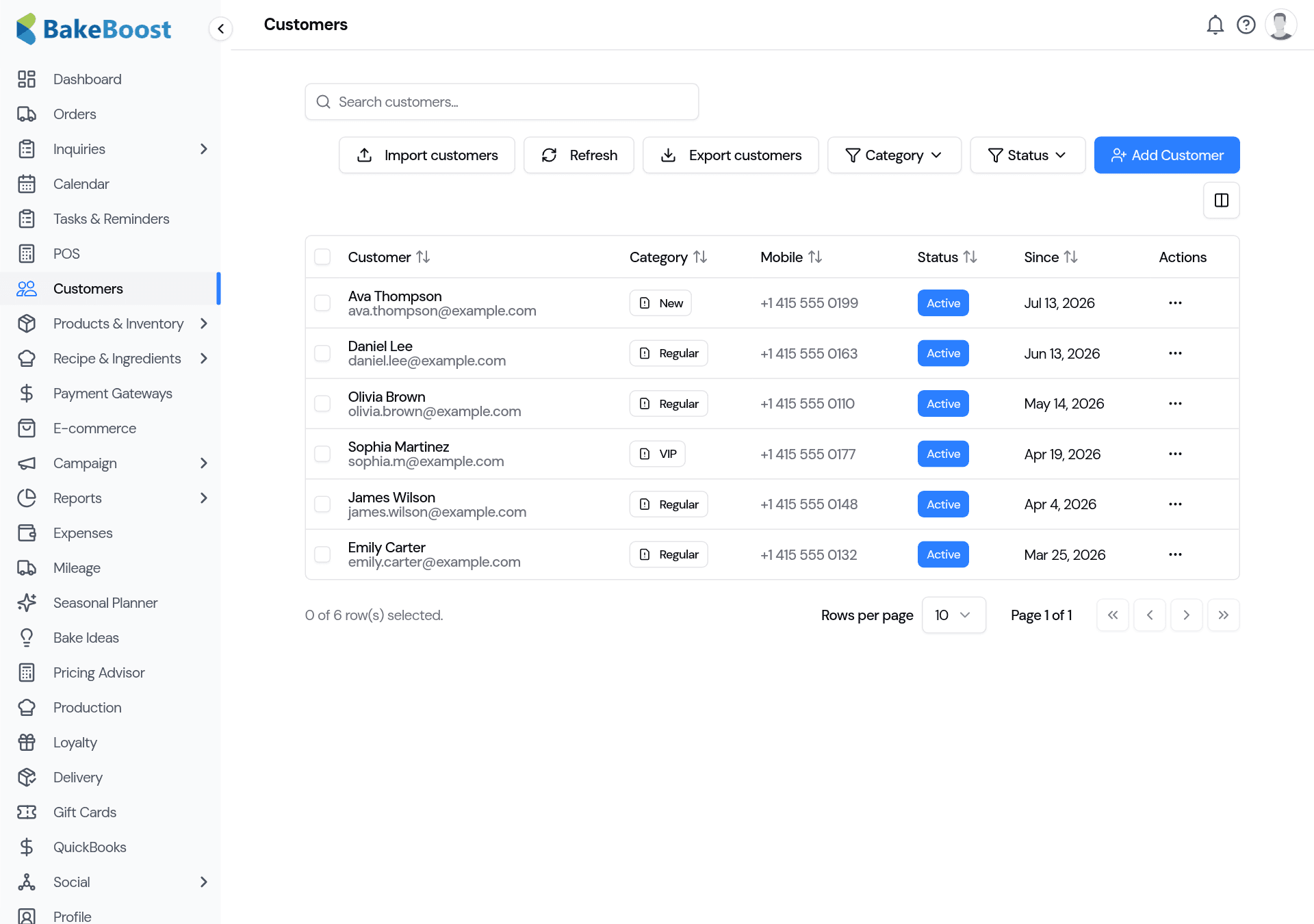1314x924 pixels.
Task: Change rows per page dropdown
Action: coord(953,615)
